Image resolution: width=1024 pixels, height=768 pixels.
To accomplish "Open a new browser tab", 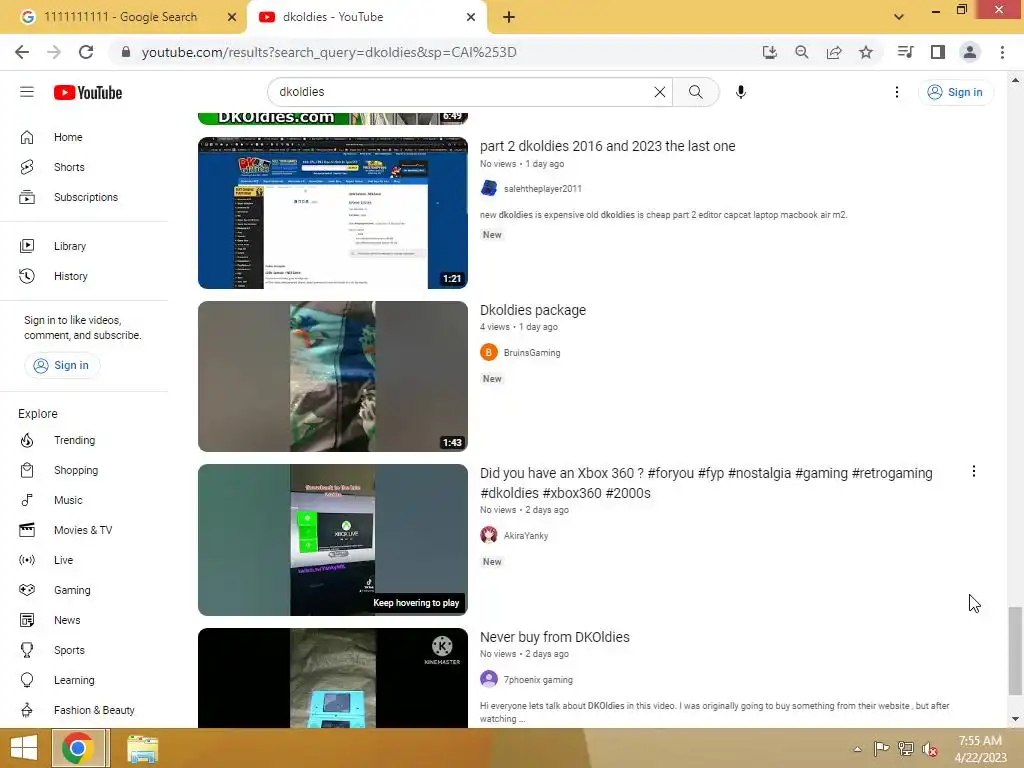I will [x=509, y=17].
